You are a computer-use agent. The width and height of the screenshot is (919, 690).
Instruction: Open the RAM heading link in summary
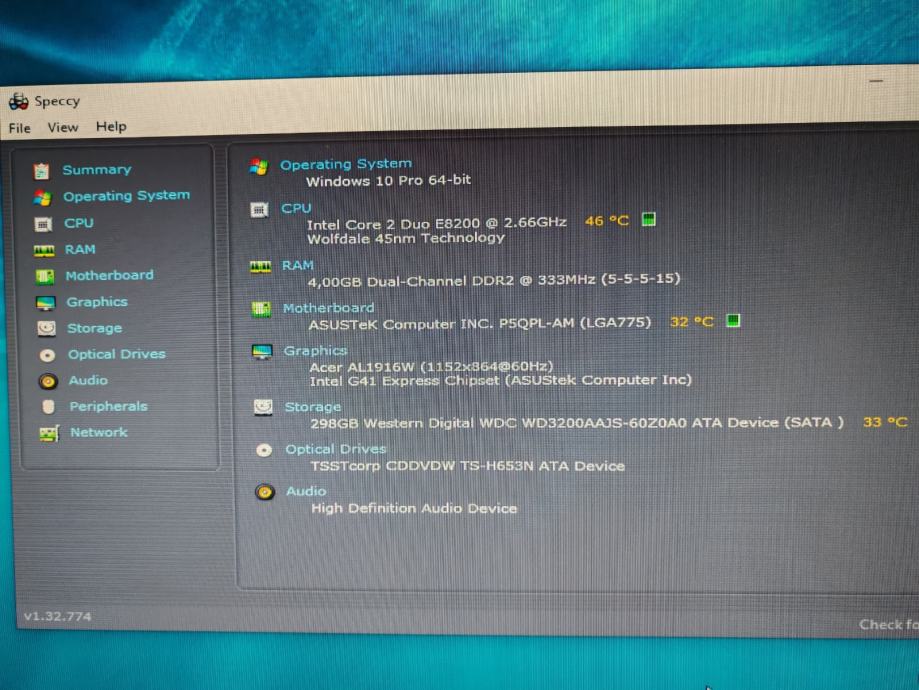coord(298,265)
